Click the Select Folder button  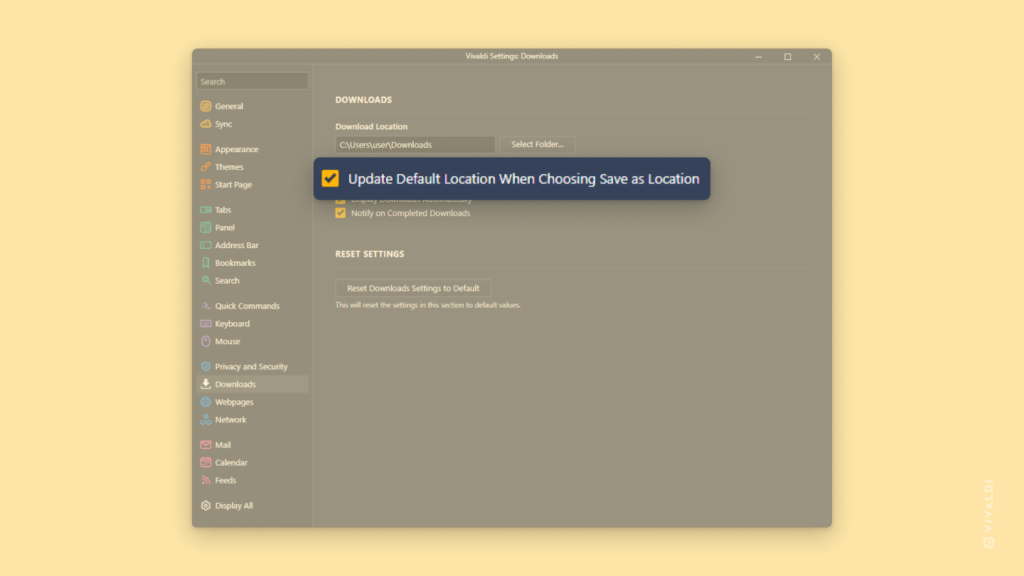click(x=537, y=144)
